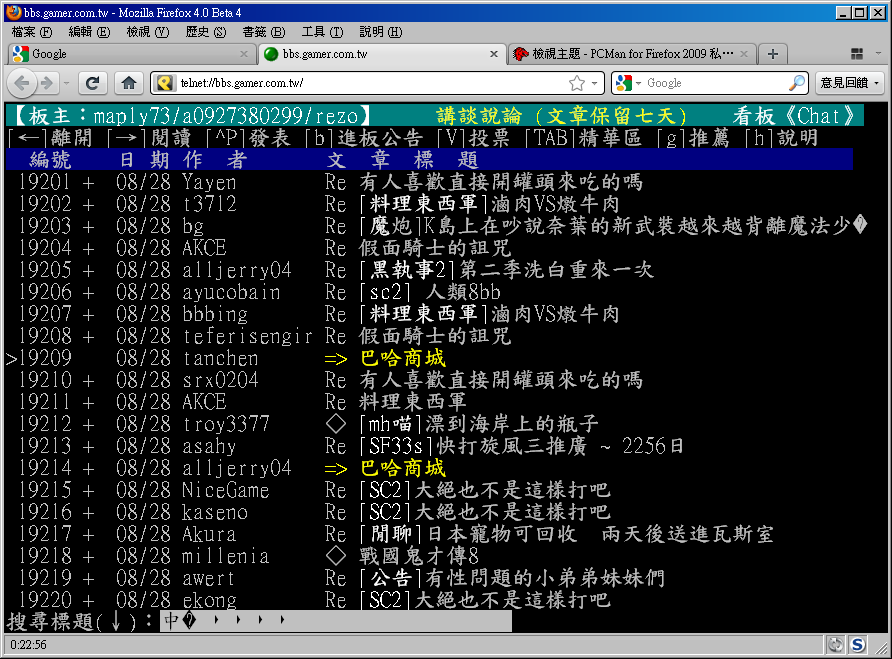Go to the Home page
The width and height of the screenshot is (892, 659).
pyautogui.click(x=129, y=83)
